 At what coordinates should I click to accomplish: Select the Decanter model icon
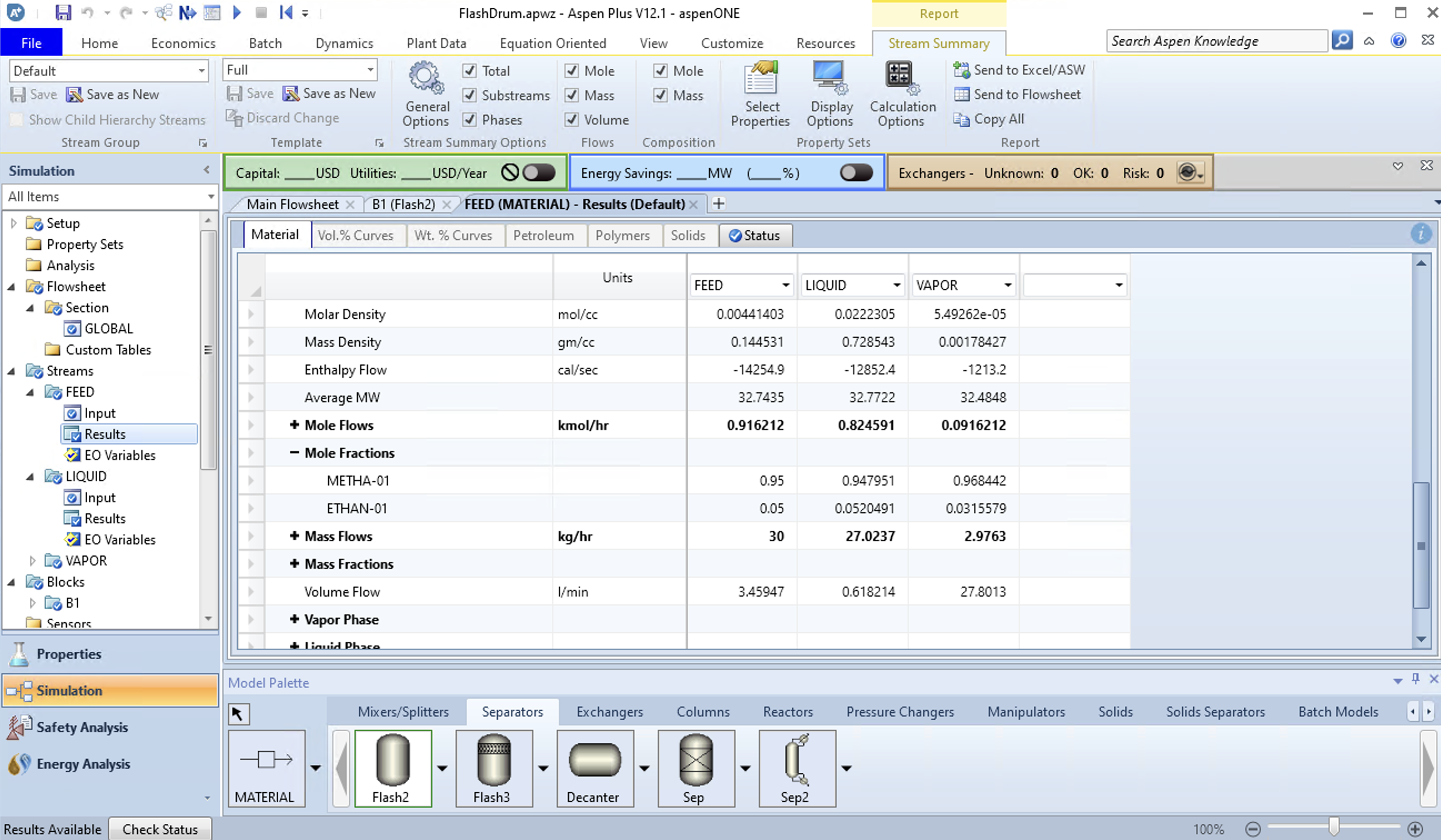click(x=594, y=761)
